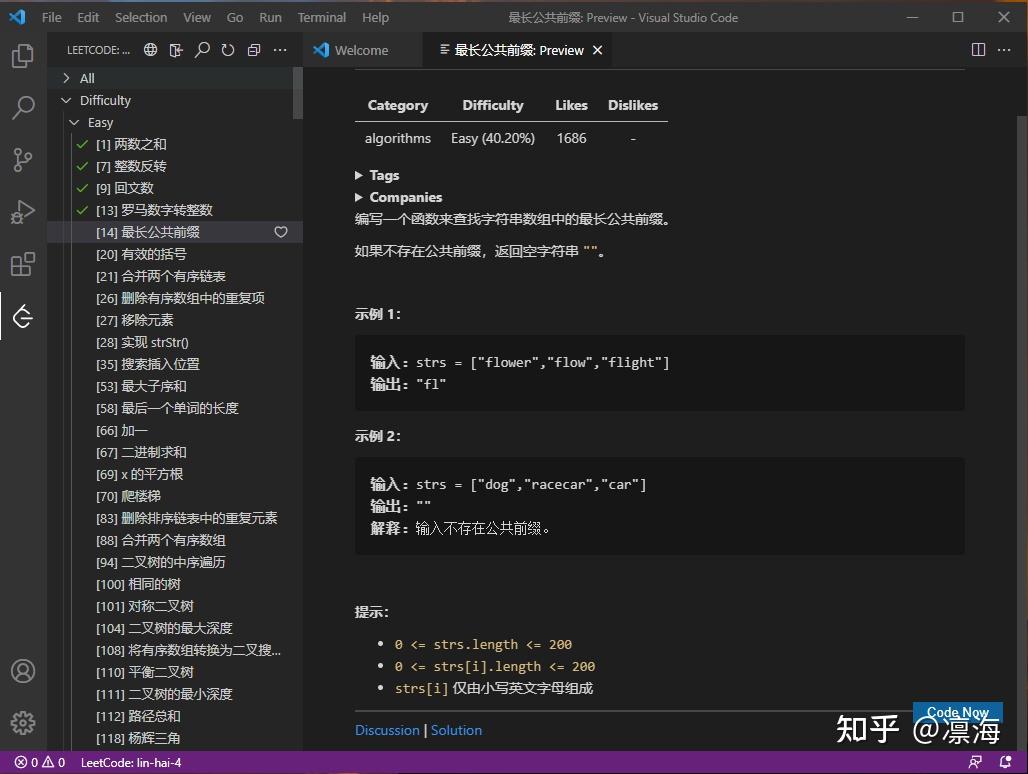1028x774 pixels.
Task: Open the Explorer view in activity bar
Action: 23,56
